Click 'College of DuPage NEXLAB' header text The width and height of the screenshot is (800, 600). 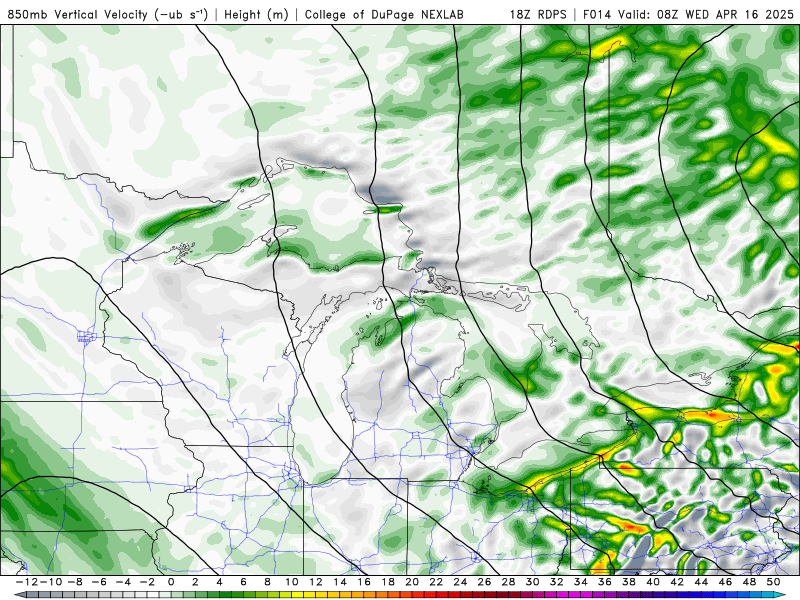pyautogui.click(x=384, y=14)
